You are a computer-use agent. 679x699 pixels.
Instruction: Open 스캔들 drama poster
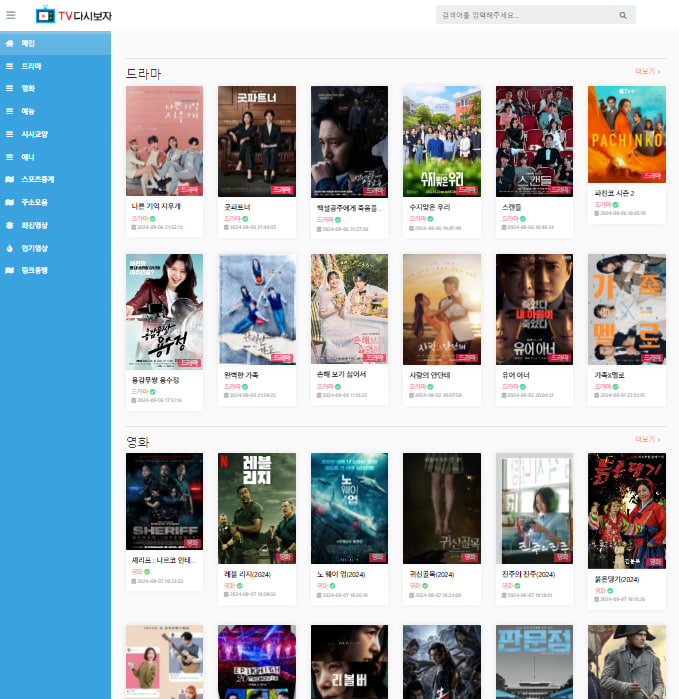click(535, 141)
